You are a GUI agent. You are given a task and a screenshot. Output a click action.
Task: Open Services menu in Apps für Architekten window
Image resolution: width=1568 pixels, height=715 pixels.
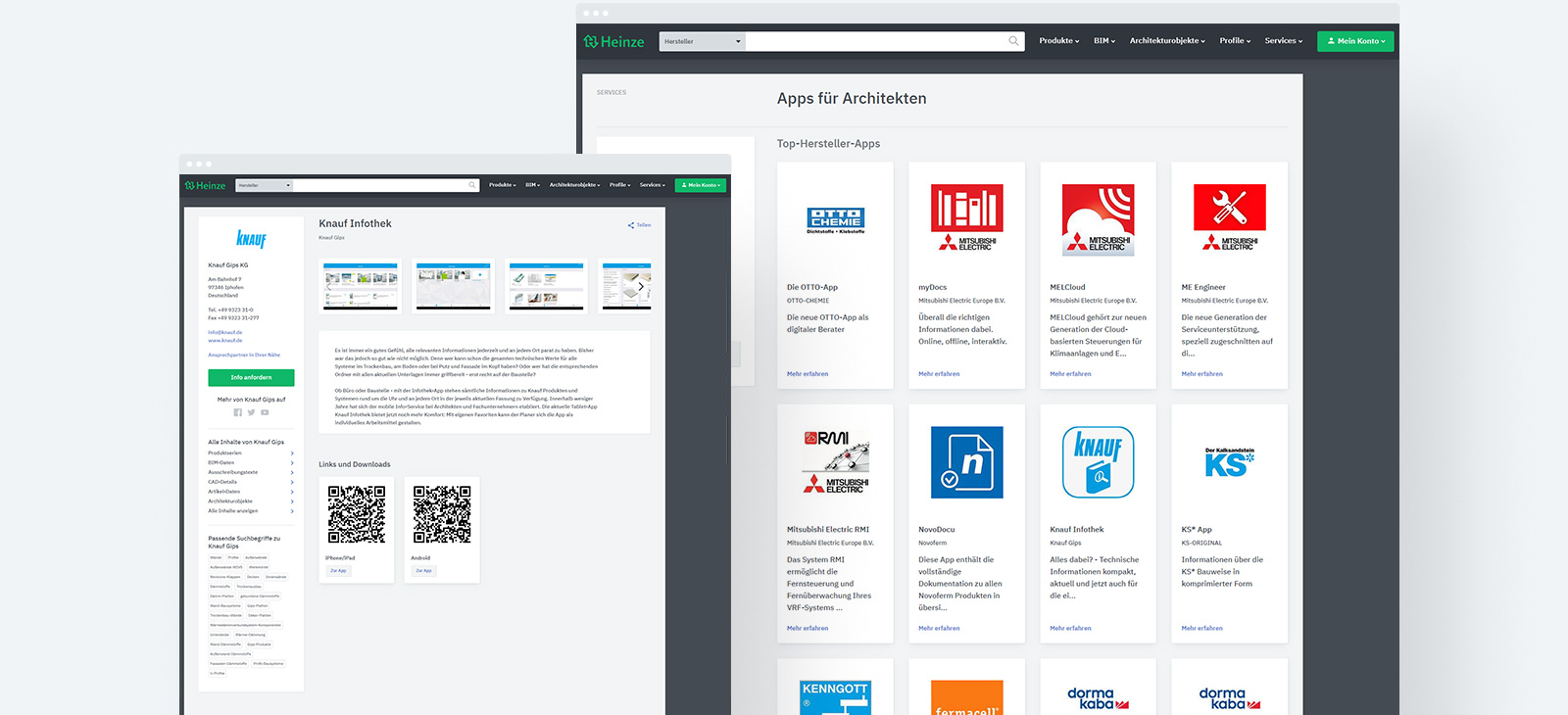click(1284, 41)
